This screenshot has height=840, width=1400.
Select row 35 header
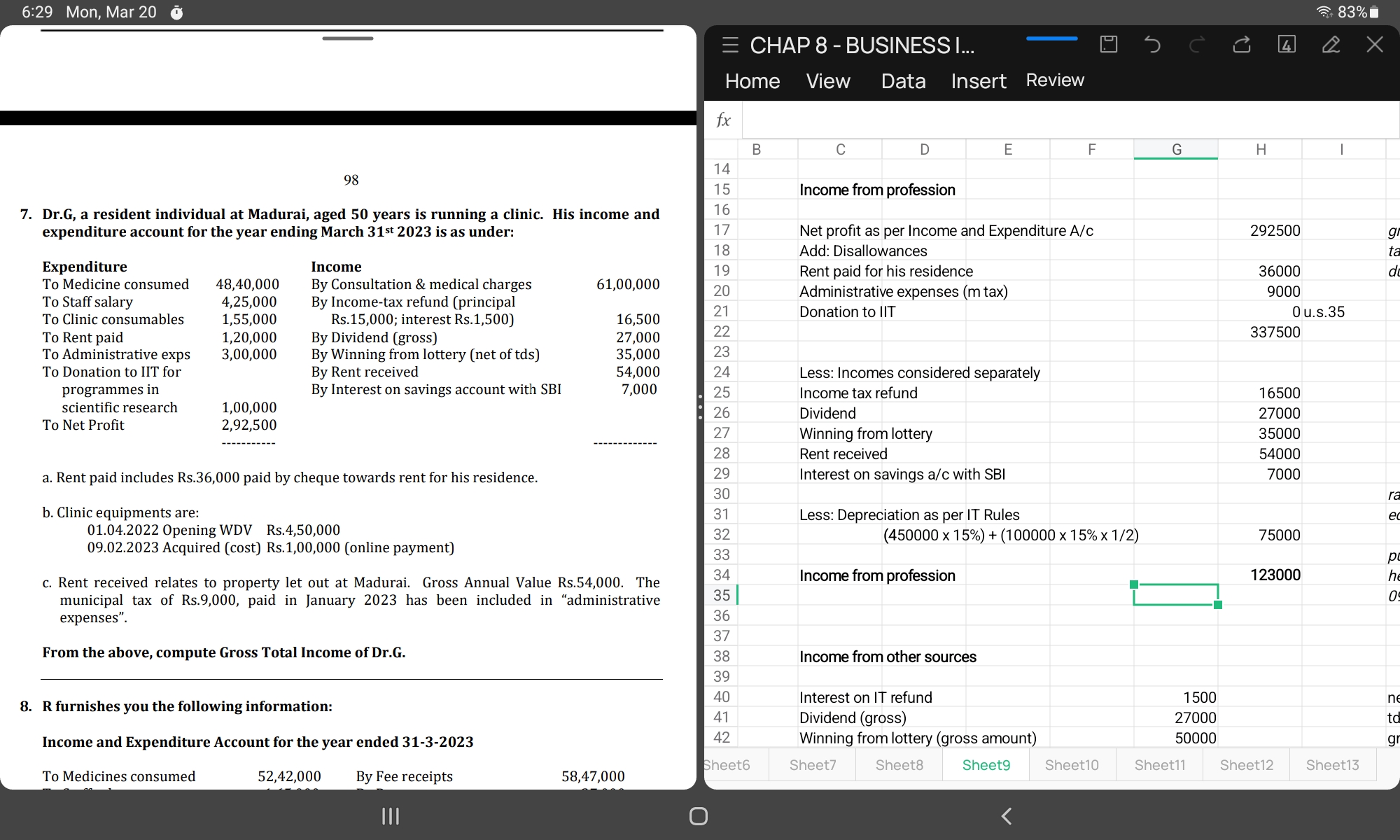click(x=722, y=595)
